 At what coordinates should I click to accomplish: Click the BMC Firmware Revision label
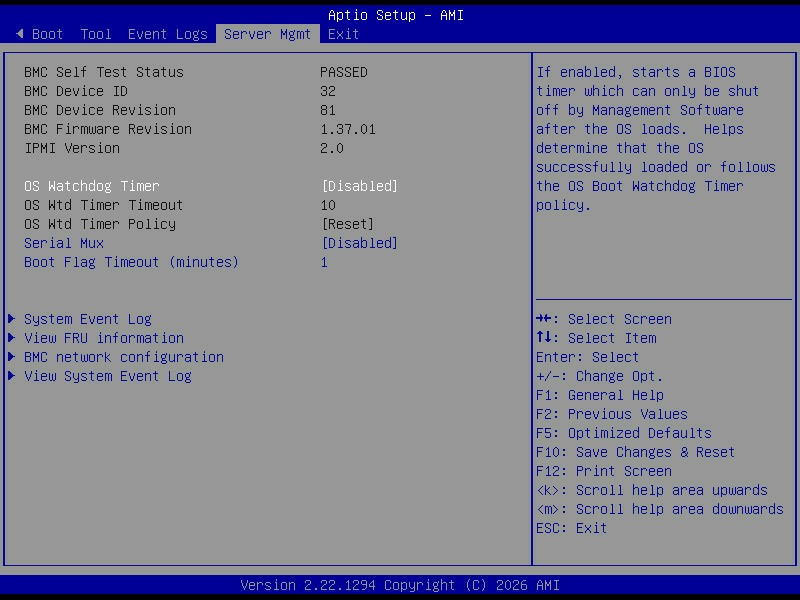point(108,129)
